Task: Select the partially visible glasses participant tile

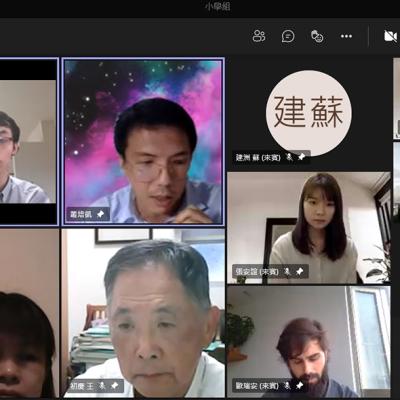Action: tap(28, 142)
